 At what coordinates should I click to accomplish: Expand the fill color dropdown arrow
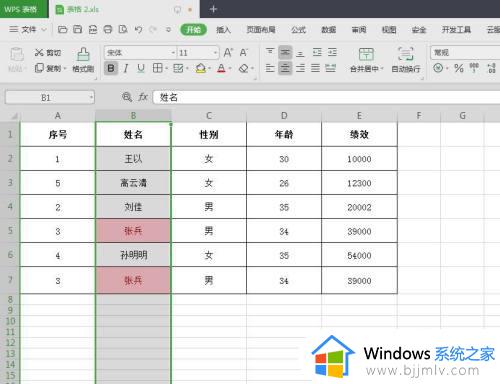pos(209,69)
